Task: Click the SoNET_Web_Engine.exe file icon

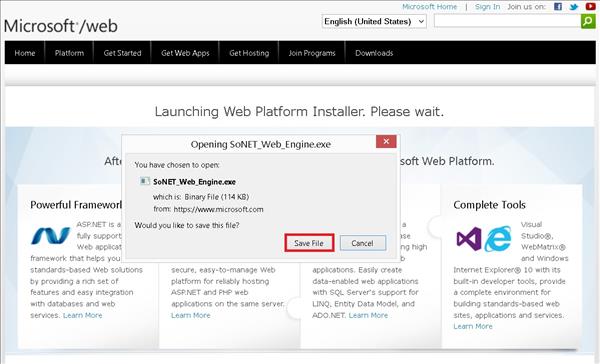Action: (144, 181)
